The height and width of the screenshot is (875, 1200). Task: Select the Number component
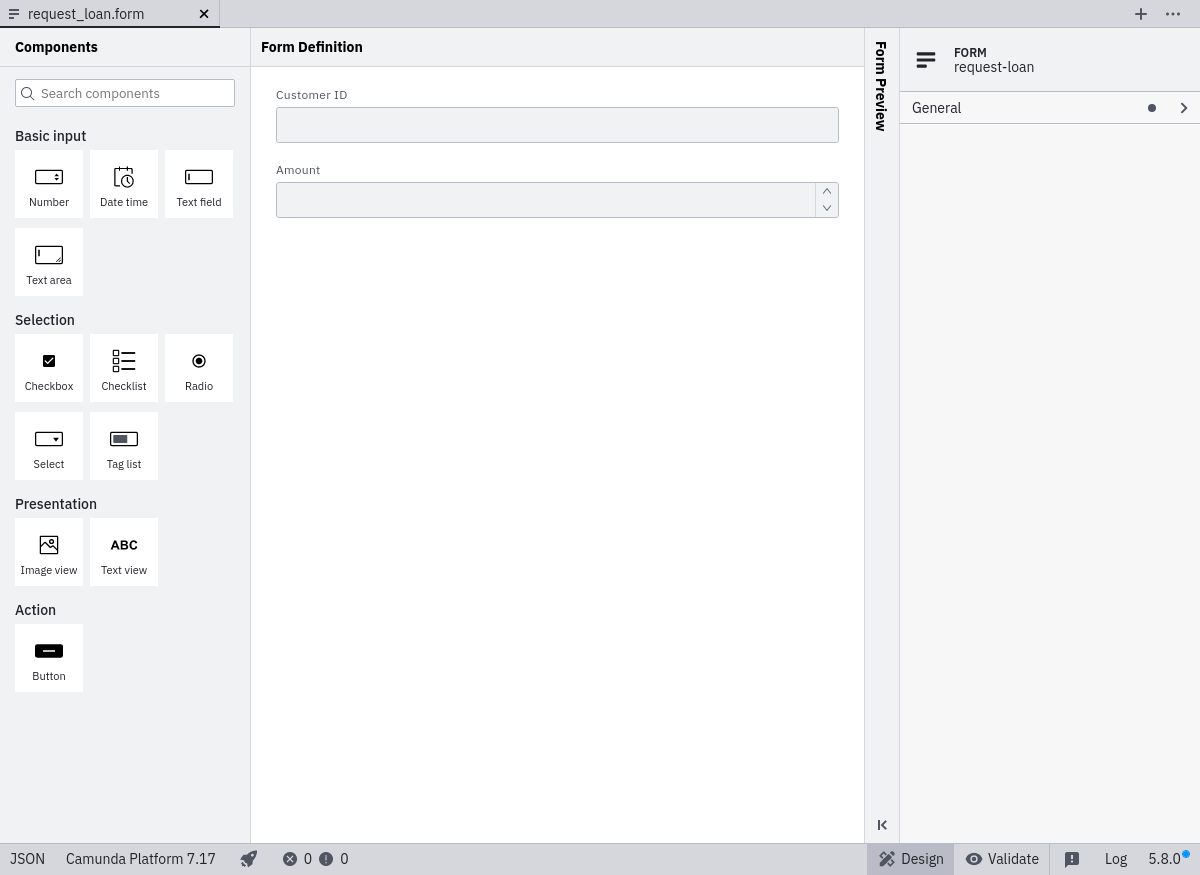[49, 185]
